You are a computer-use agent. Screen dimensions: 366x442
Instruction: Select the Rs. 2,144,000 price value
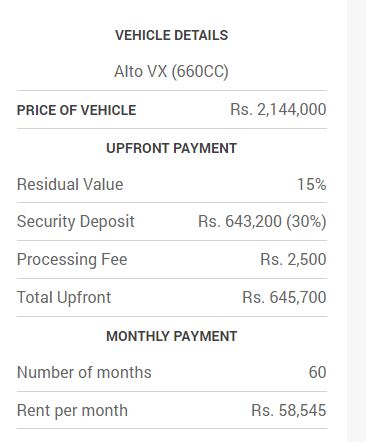tap(278, 110)
